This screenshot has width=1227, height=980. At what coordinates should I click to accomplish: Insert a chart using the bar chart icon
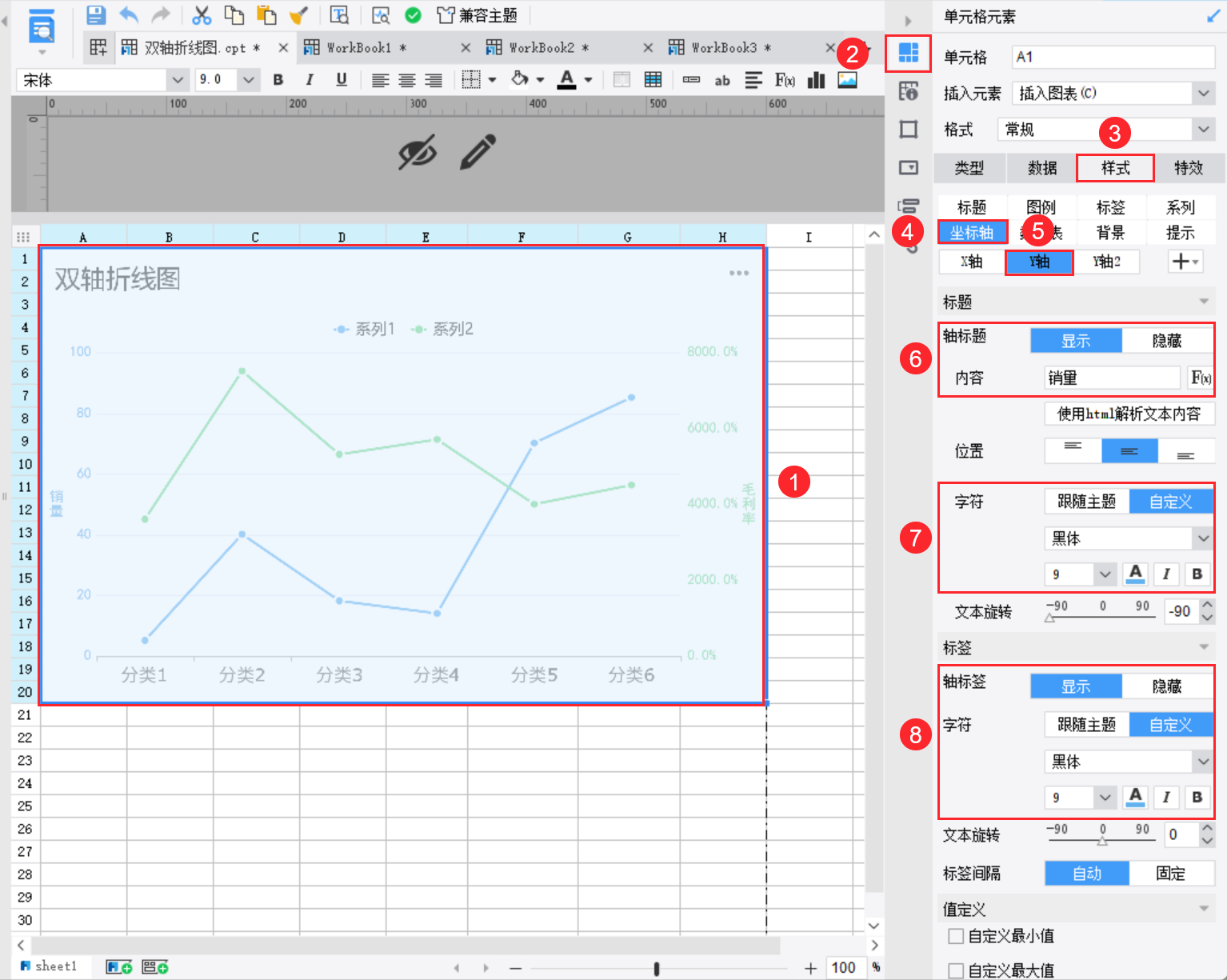tap(817, 80)
